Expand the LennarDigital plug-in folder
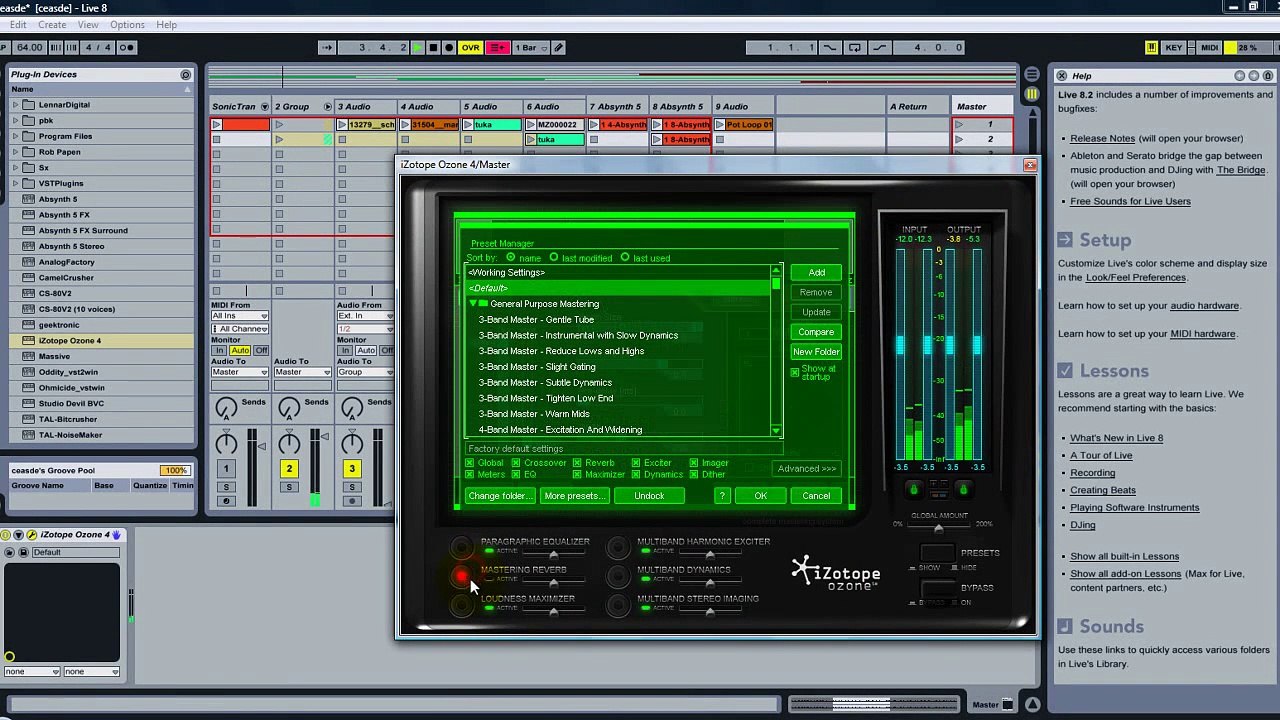Screen dimensions: 1280x720 pyautogui.click(x=16, y=105)
